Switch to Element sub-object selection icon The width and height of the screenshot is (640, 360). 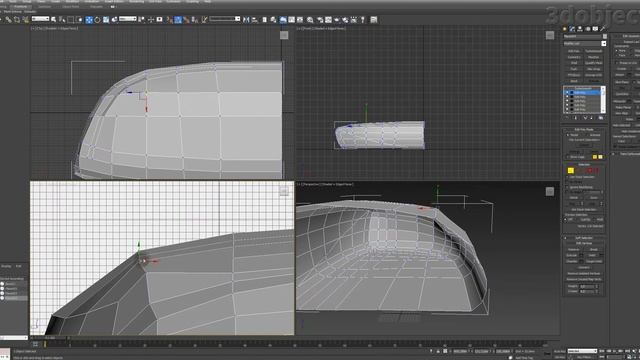tap(597, 170)
